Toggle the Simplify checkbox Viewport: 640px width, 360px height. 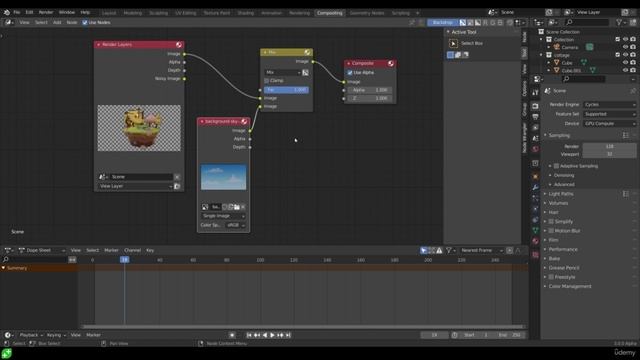tap(551, 222)
